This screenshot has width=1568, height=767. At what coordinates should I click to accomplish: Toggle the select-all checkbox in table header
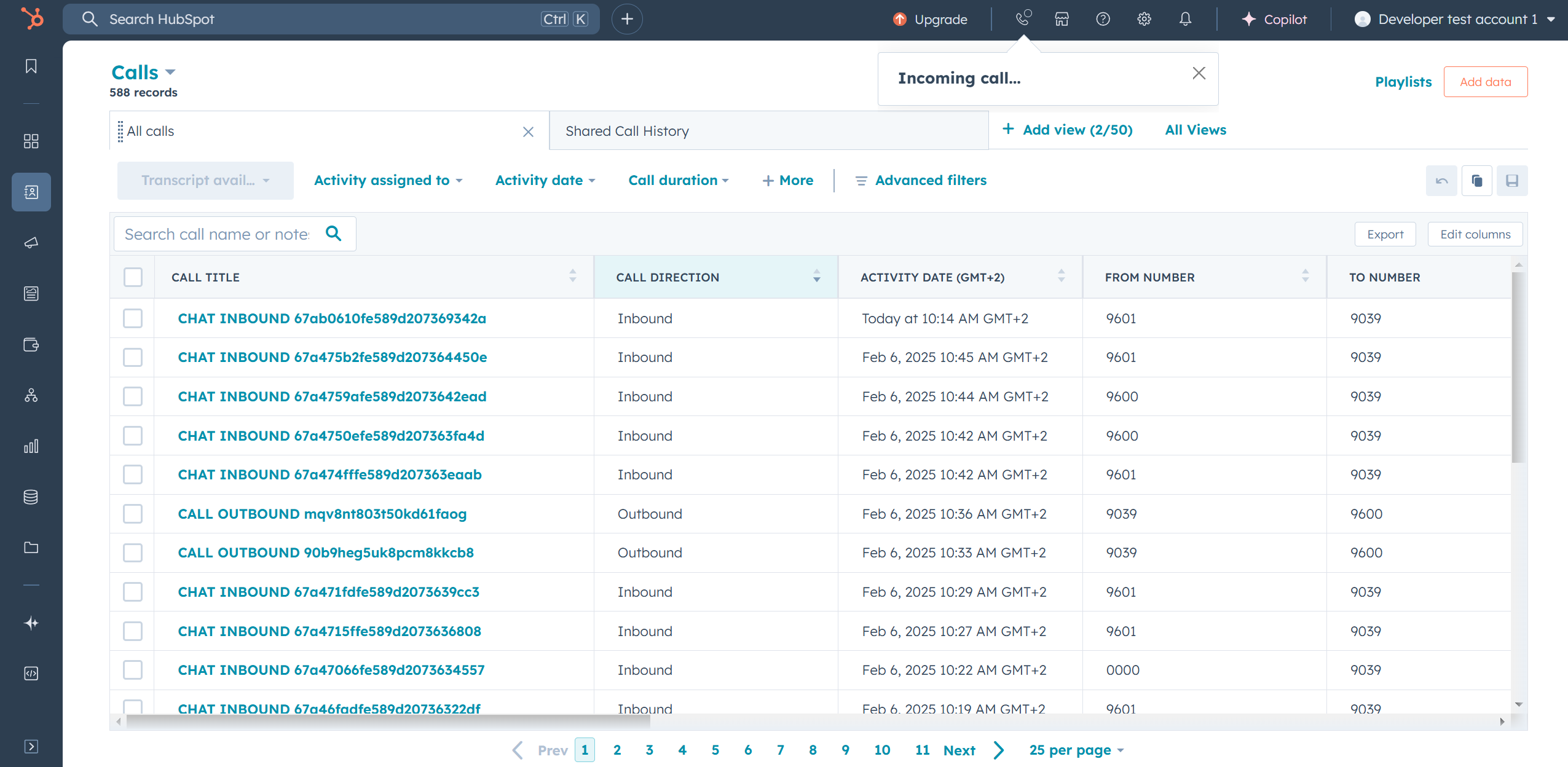(133, 277)
